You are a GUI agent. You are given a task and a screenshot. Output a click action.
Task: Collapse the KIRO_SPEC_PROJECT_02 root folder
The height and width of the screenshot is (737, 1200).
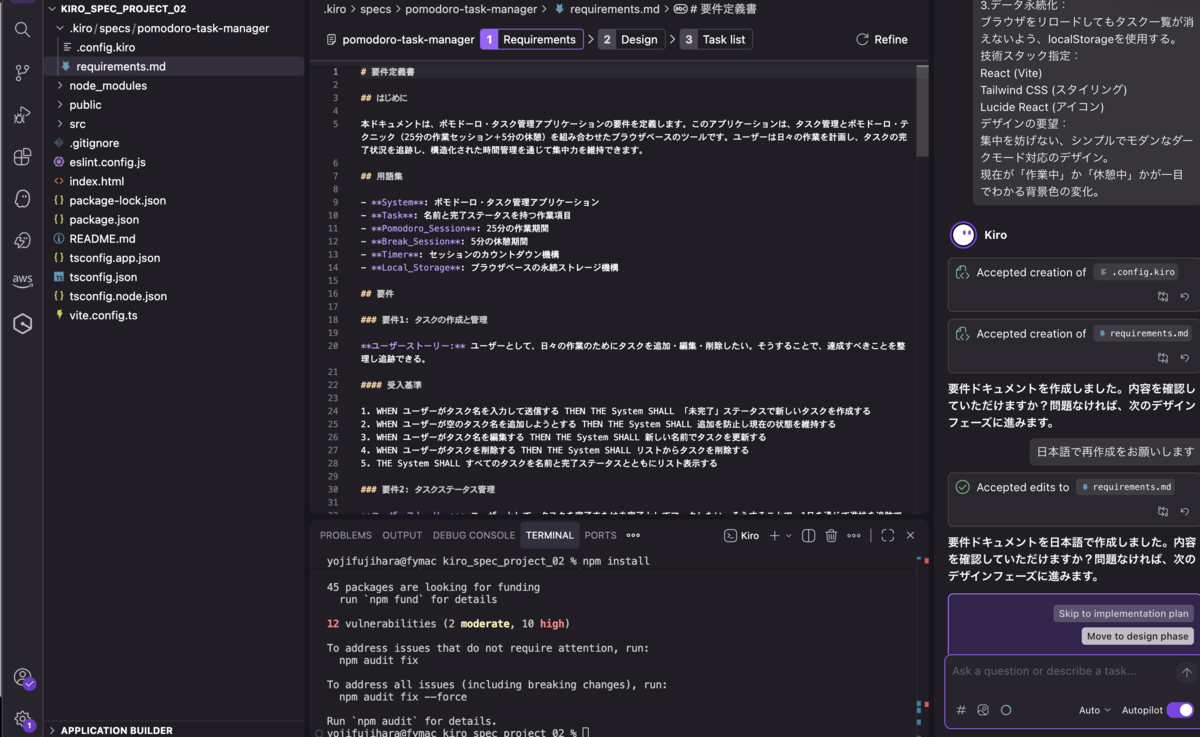tap(52, 9)
